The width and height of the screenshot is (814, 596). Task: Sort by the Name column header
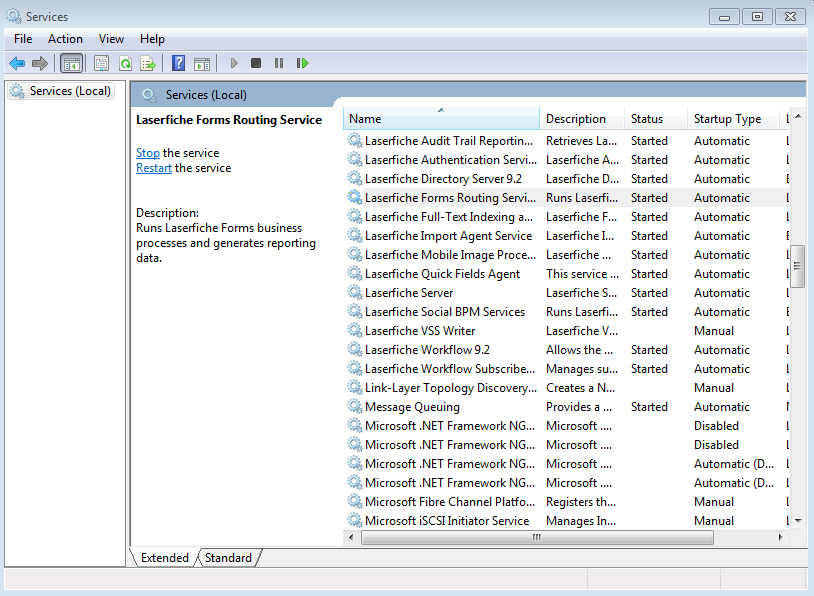(441, 119)
